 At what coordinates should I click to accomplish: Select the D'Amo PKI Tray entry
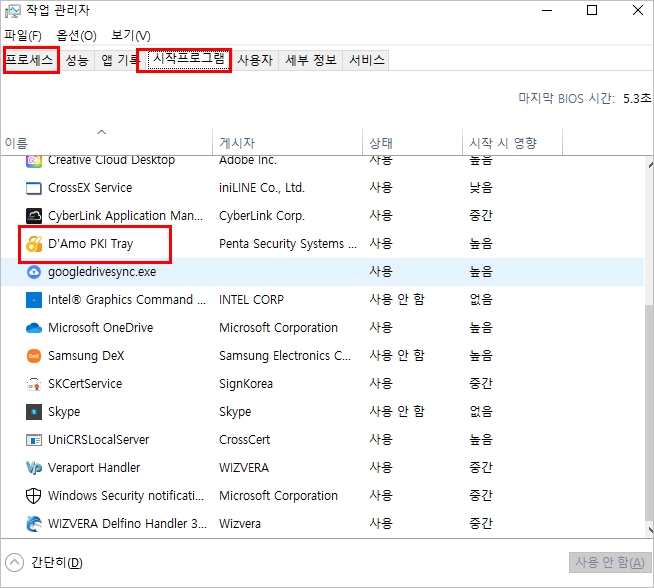91,244
